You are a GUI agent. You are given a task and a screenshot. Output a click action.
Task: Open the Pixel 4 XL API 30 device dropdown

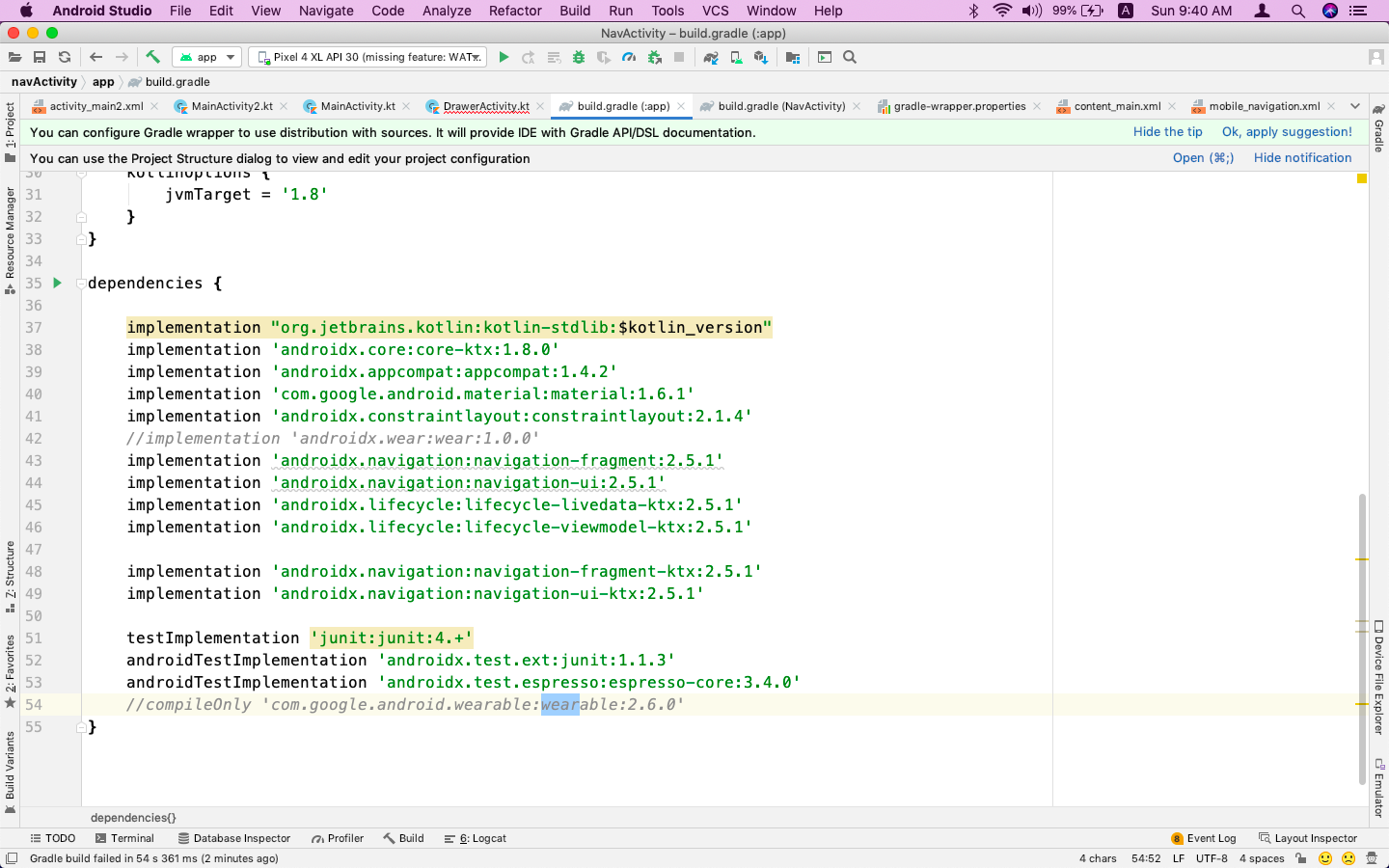[x=368, y=58]
